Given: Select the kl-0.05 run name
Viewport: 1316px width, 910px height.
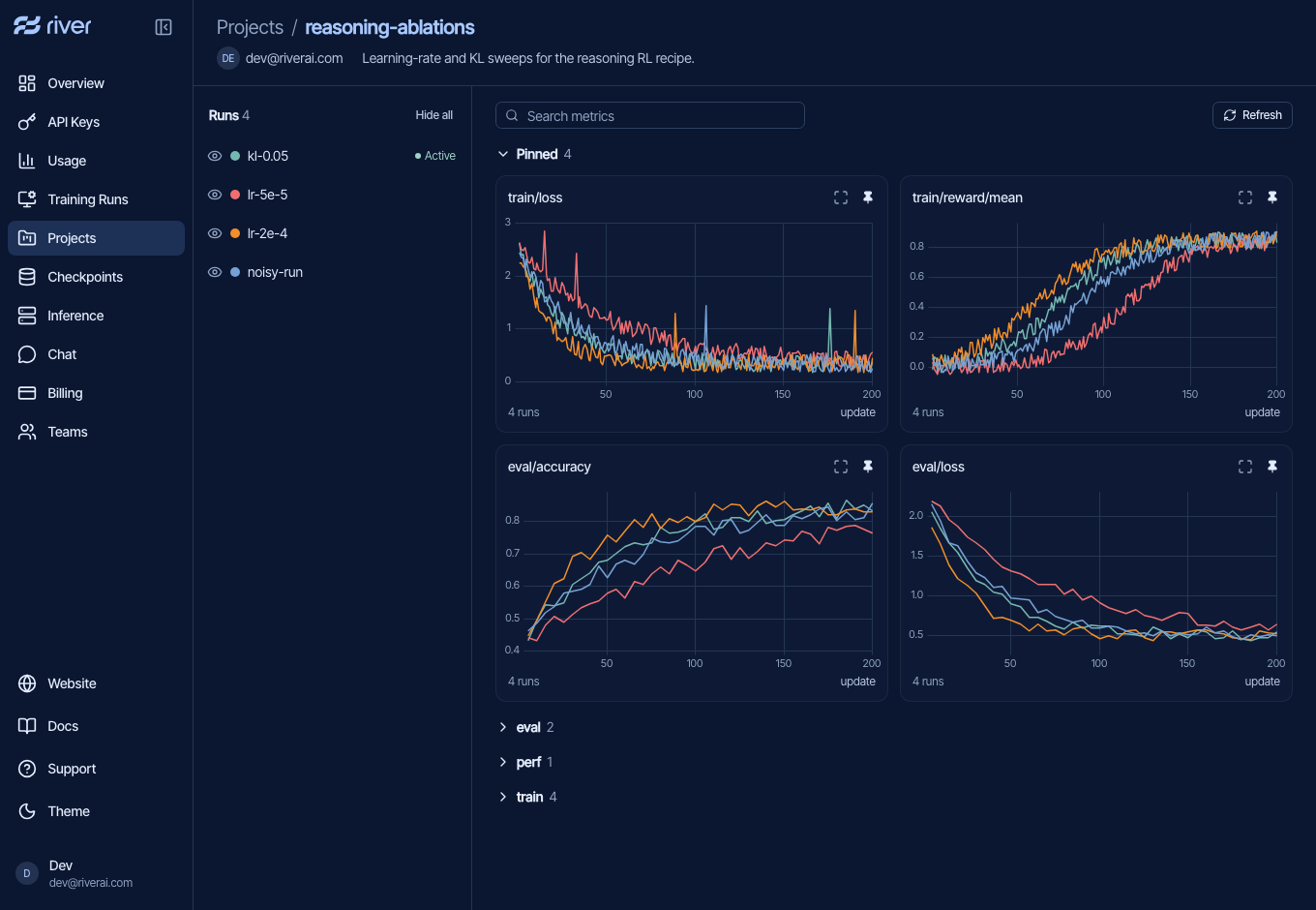Looking at the screenshot, I should pos(268,156).
